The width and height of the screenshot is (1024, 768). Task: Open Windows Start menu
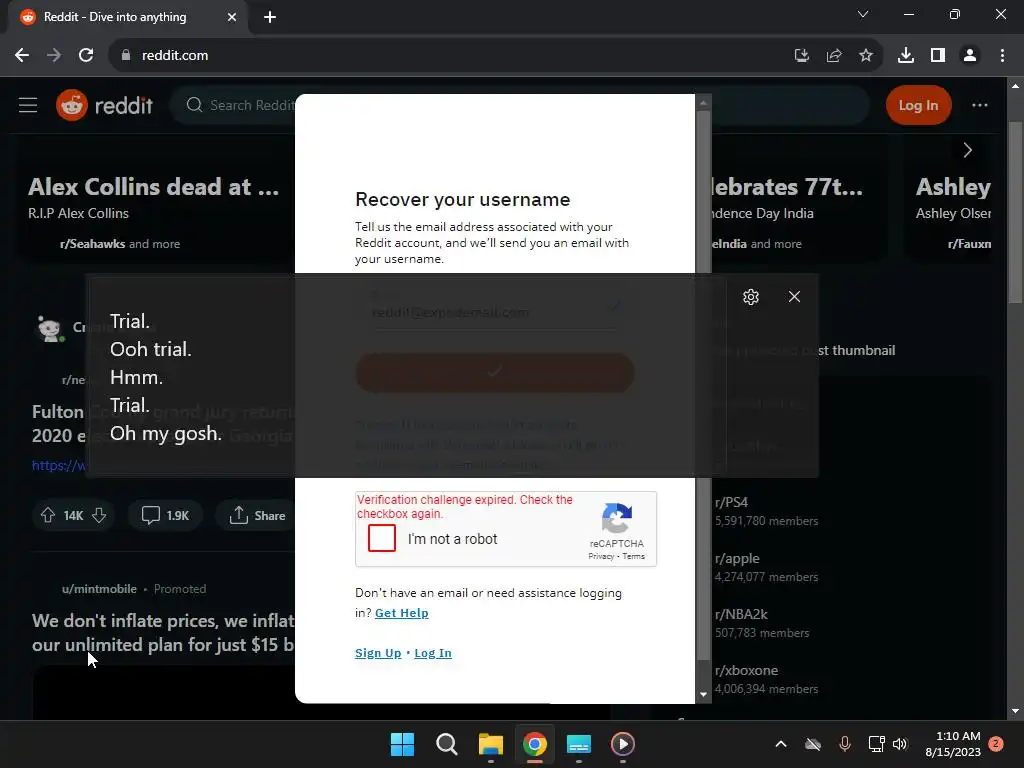pos(402,744)
